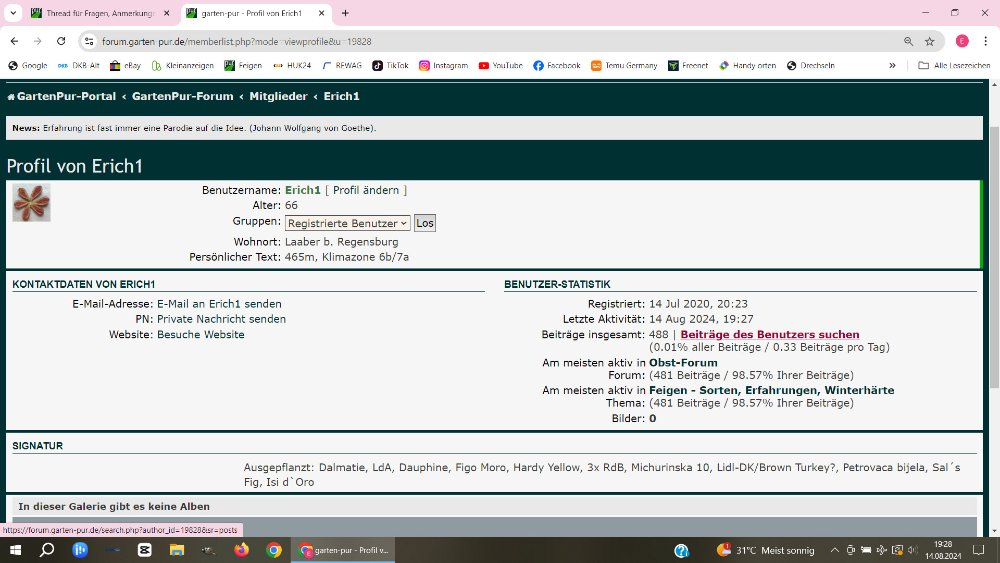The width and height of the screenshot is (1000, 563).
Task: Open Windows taskbar search
Action: tap(46, 550)
